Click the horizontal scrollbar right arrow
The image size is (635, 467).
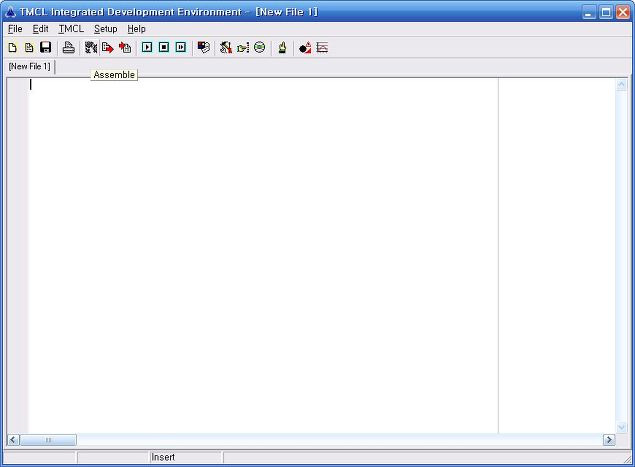[x=609, y=440]
